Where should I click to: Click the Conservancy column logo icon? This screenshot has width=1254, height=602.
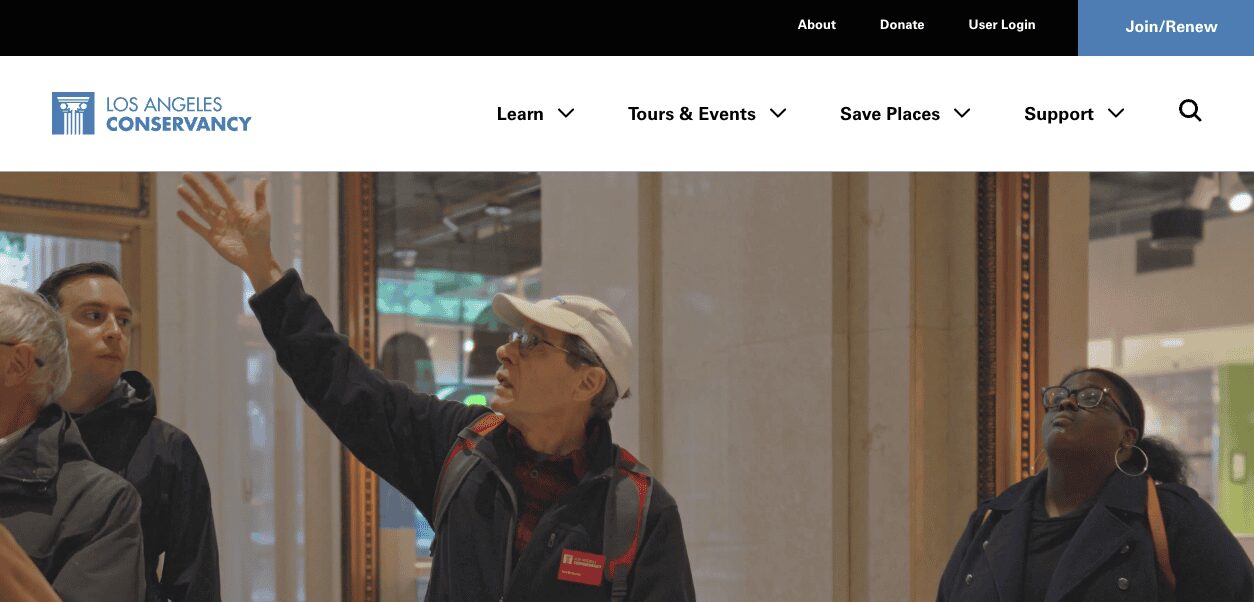coord(73,113)
